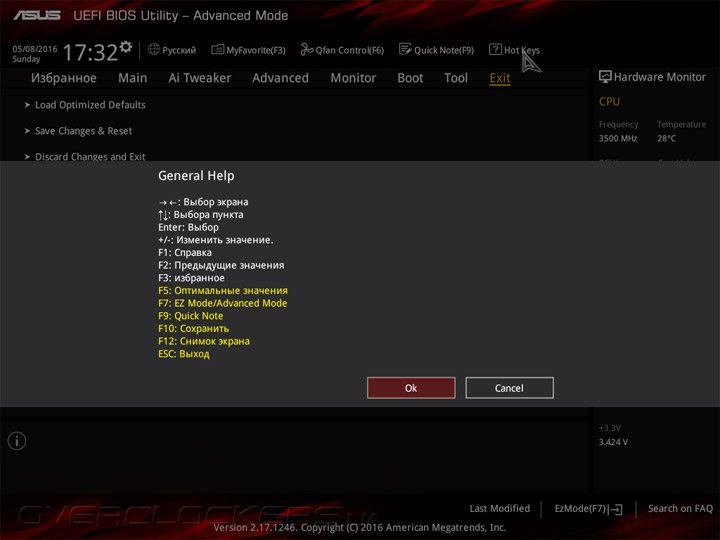
Task: Open the Boot tab
Action: (410, 78)
